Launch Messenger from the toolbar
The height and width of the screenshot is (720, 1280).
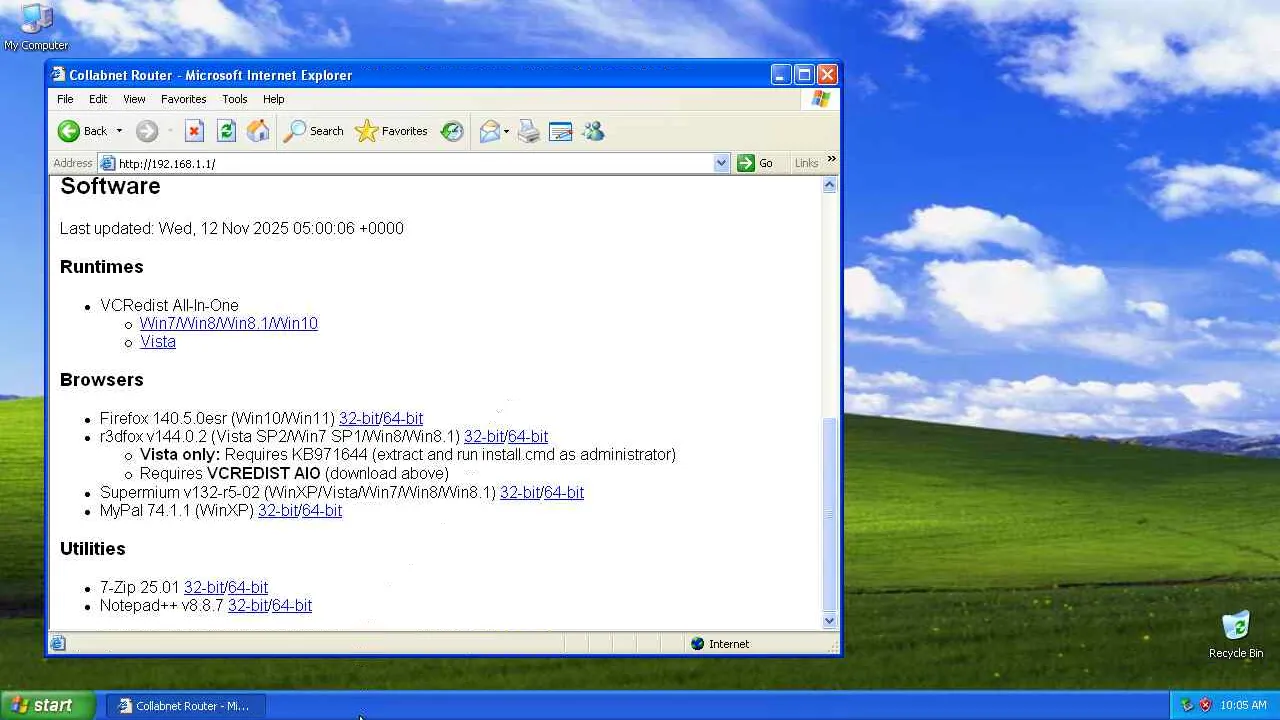(x=593, y=131)
